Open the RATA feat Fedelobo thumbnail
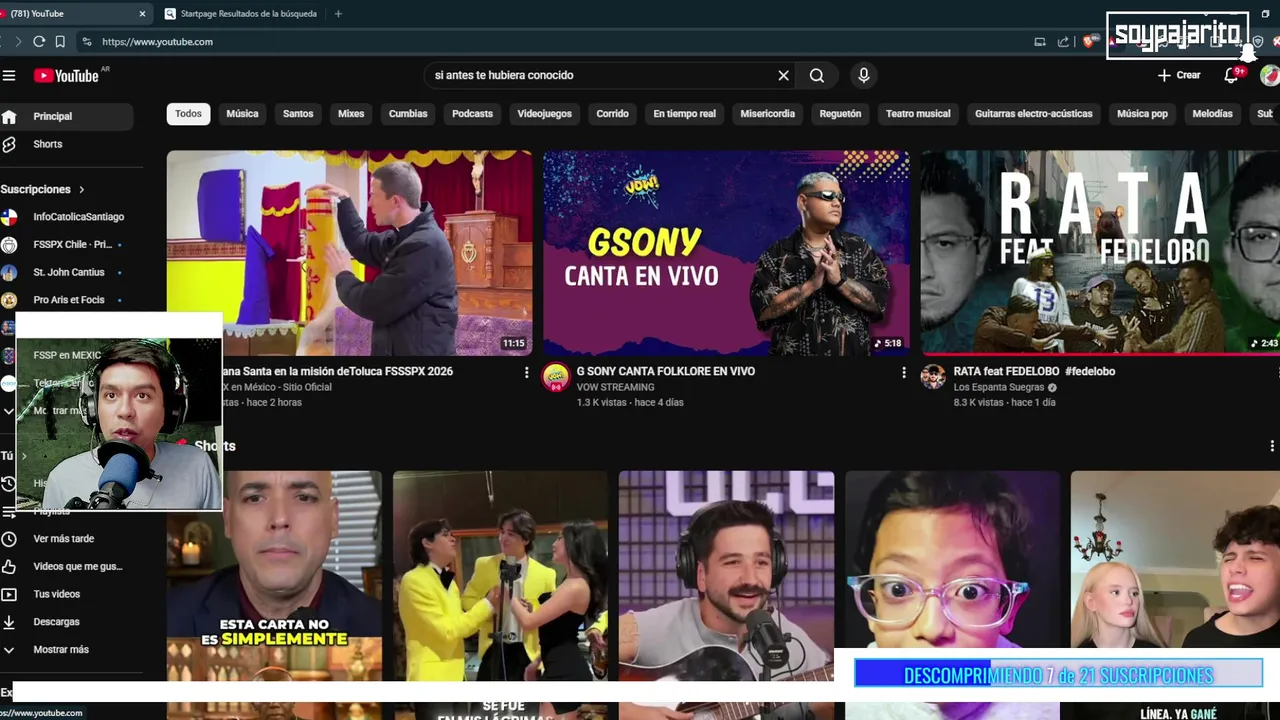 click(1100, 253)
